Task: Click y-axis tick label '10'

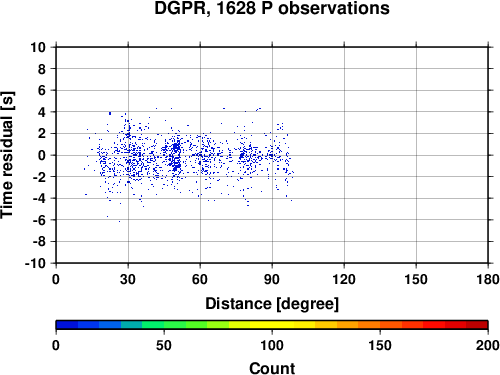Action: point(38,47)
